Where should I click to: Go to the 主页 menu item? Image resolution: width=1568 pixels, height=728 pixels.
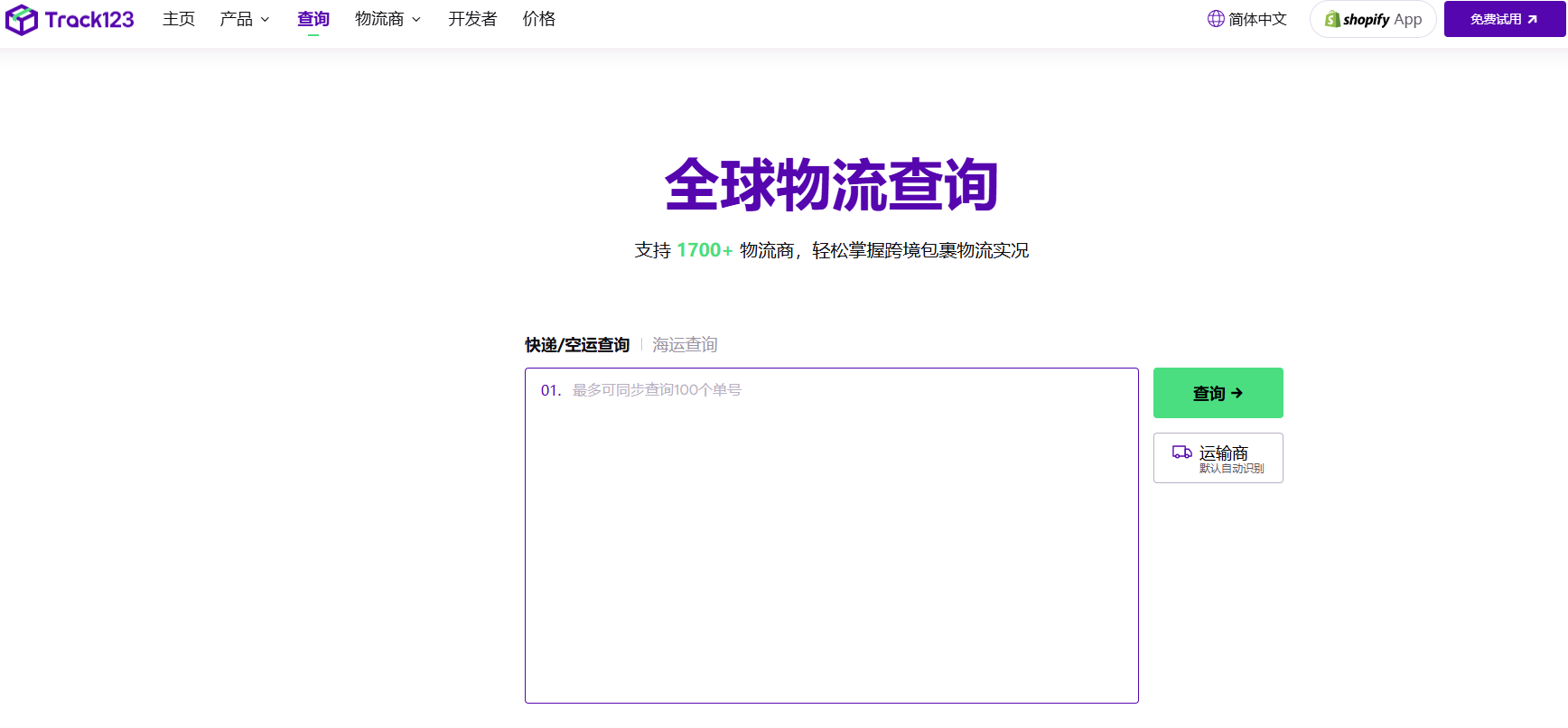pyautogui.click(x=179, y=19)
